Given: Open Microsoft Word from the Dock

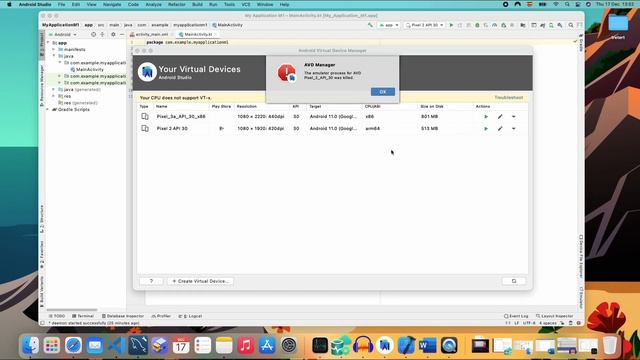Looking at the screenshot, I should click(x=427, y=346).
